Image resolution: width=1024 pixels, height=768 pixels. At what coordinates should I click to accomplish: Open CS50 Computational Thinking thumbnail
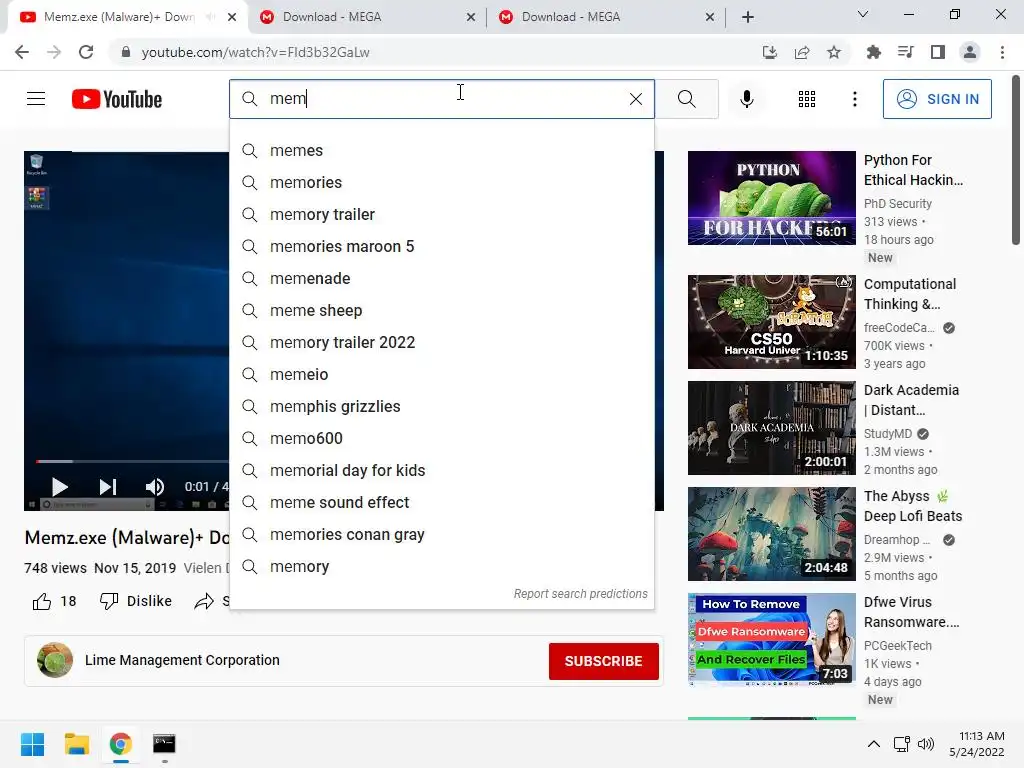pos(771,322)
